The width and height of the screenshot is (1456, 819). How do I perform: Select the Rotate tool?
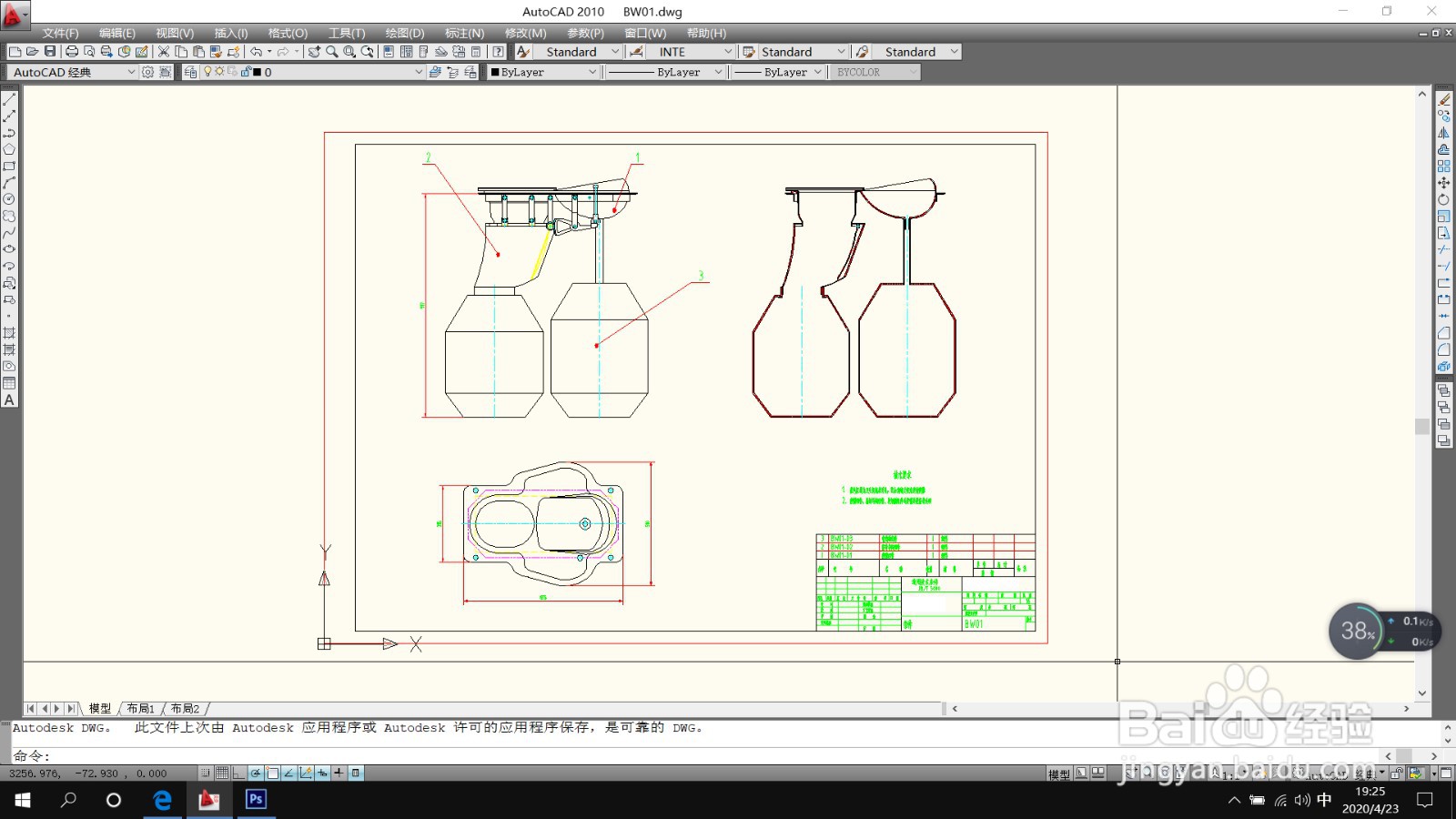pos(1444,199)
